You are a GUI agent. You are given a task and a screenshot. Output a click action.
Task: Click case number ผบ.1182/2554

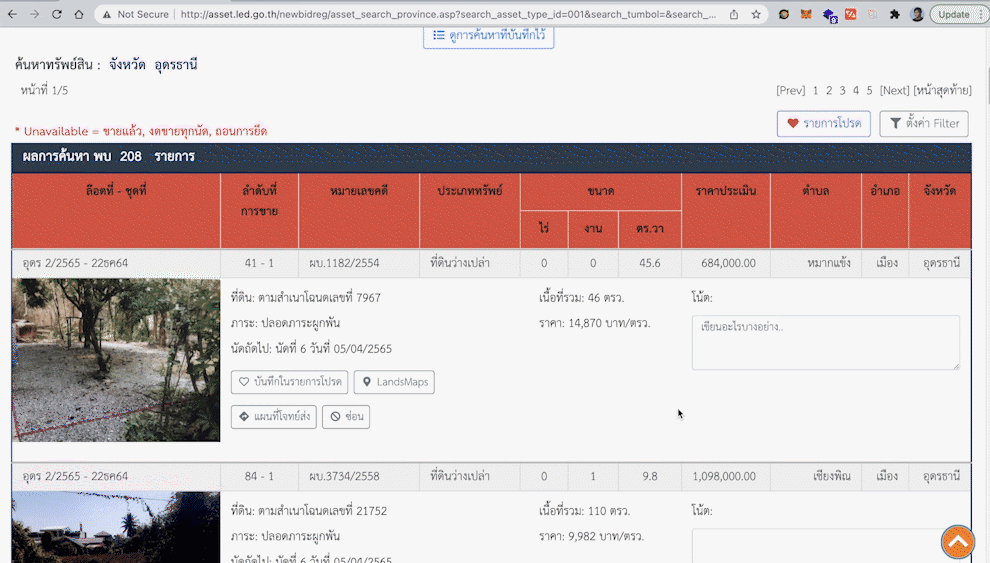tap(344, 263)
